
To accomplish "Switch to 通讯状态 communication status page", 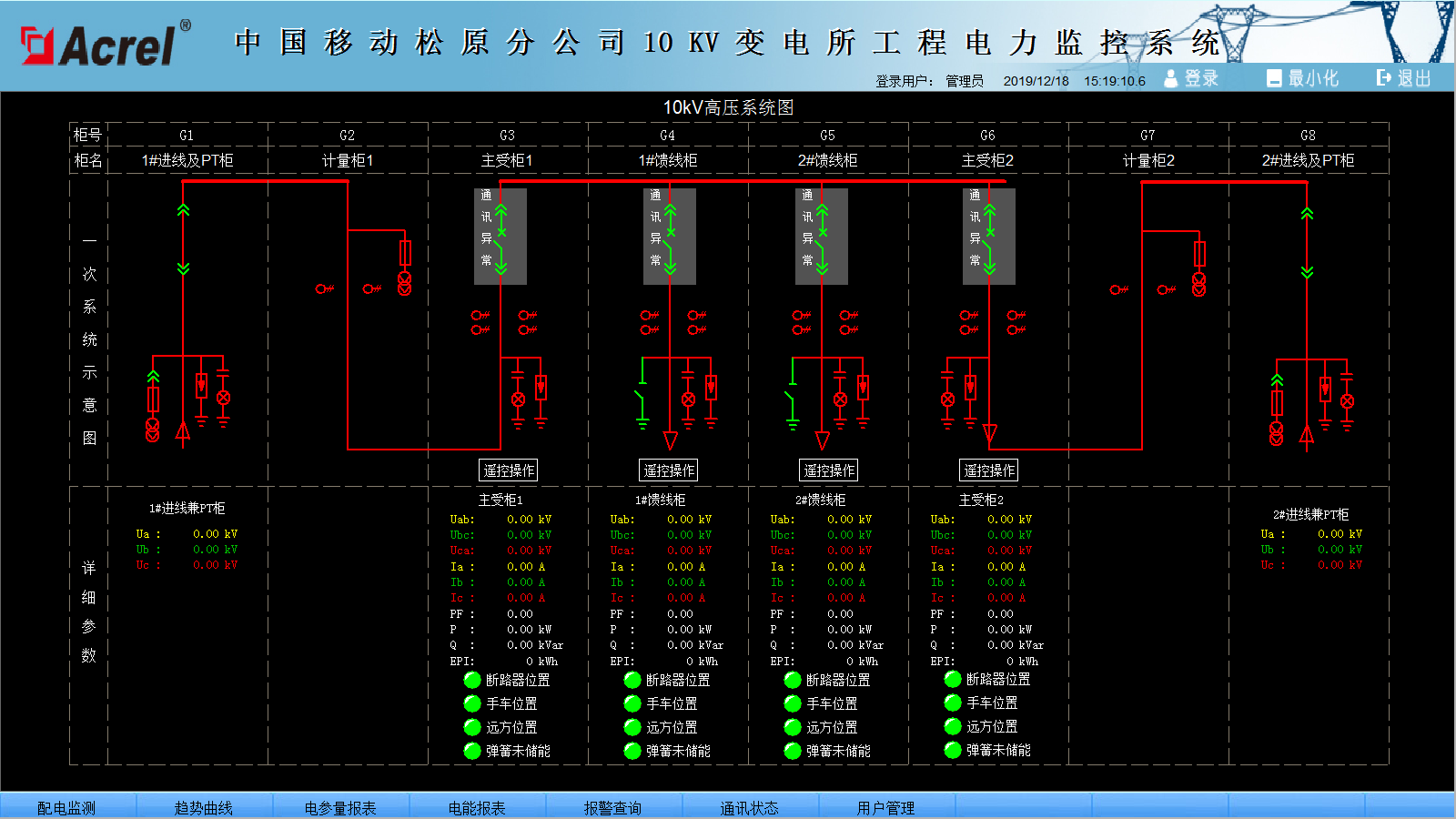I will (x=749, y=807).
